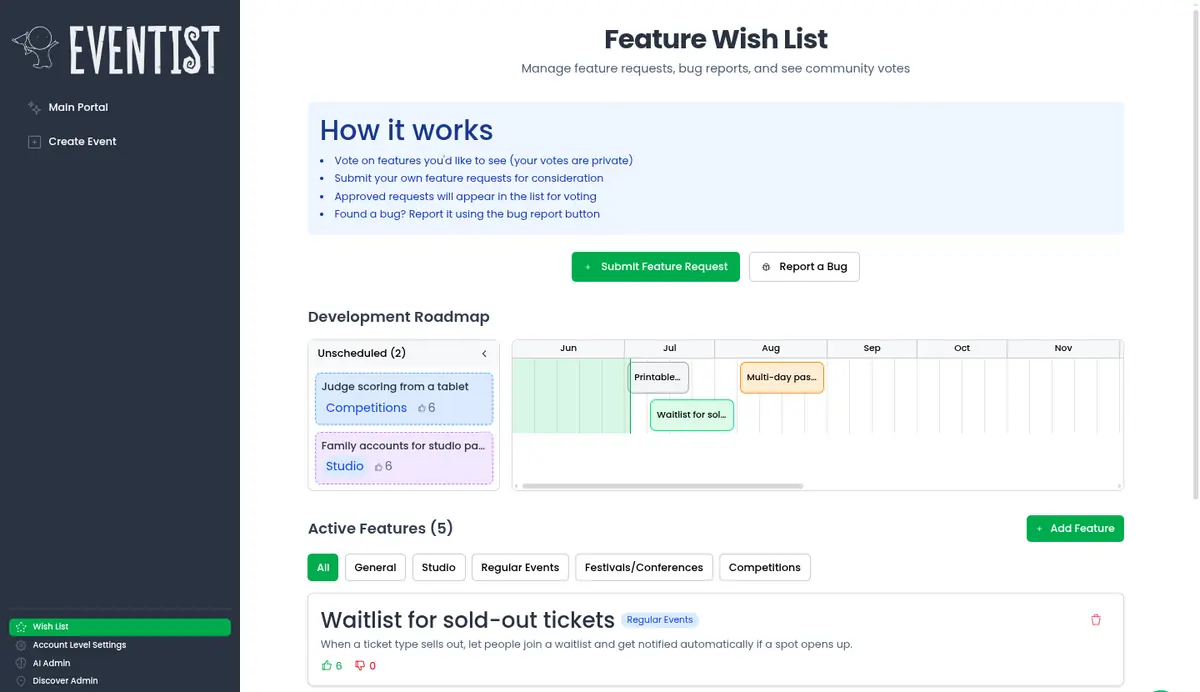This screenshot has height=692, width=1200.
Task: Filter features by General
Action: [x=375, y=567]
